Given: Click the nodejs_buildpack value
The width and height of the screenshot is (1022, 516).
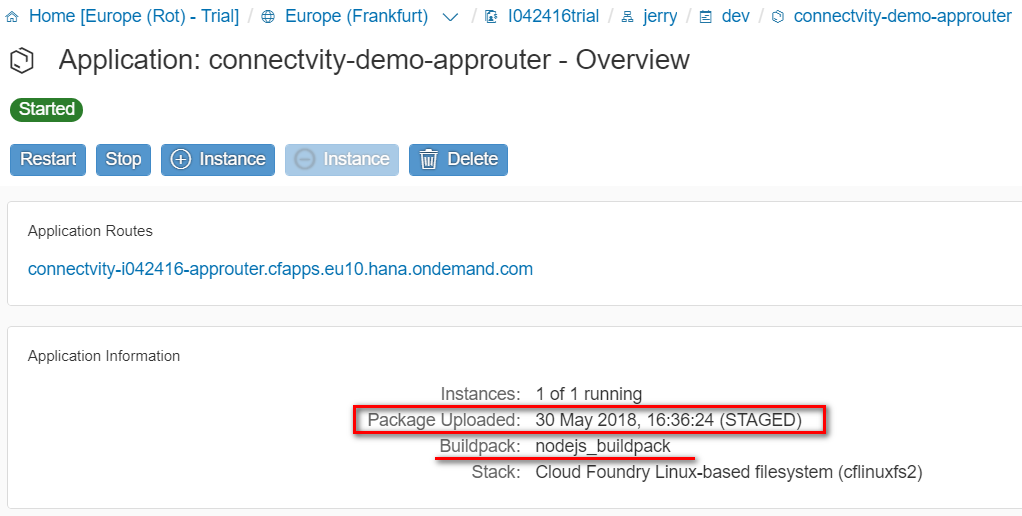Looking at the screenshot, I should (603, 446).
